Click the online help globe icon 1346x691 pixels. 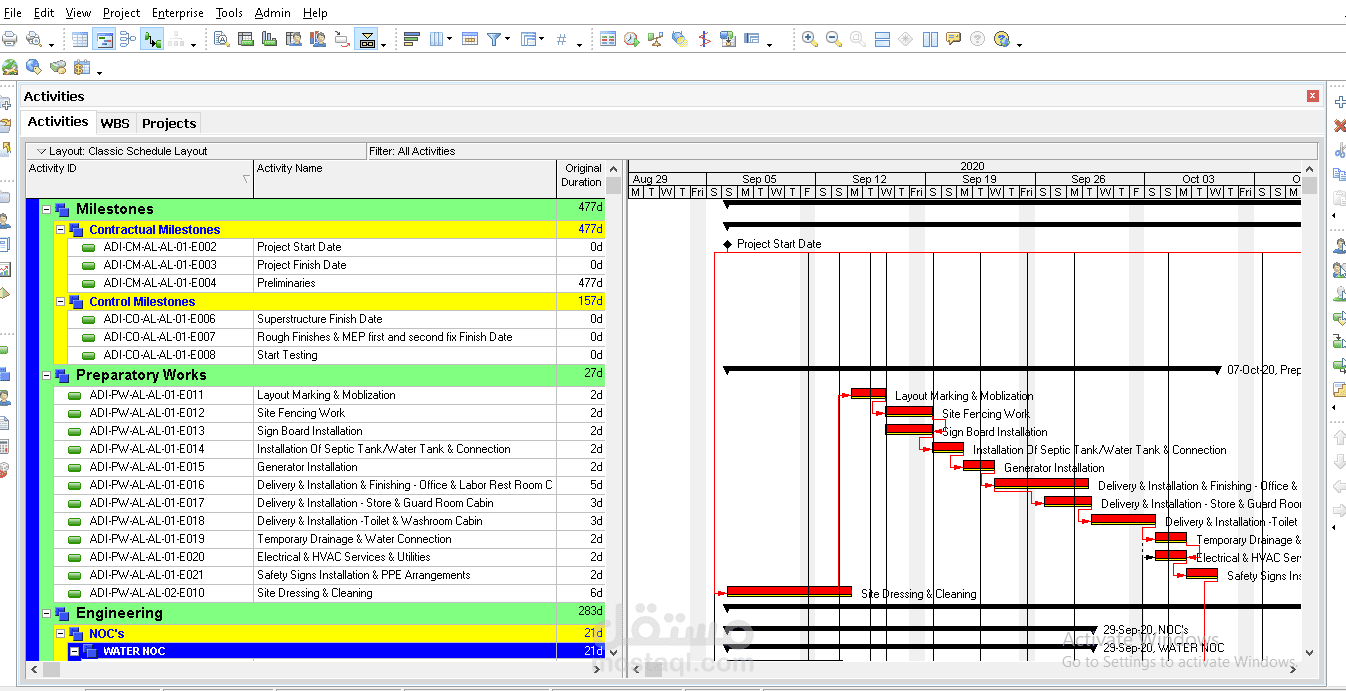tap(1001, 39)
